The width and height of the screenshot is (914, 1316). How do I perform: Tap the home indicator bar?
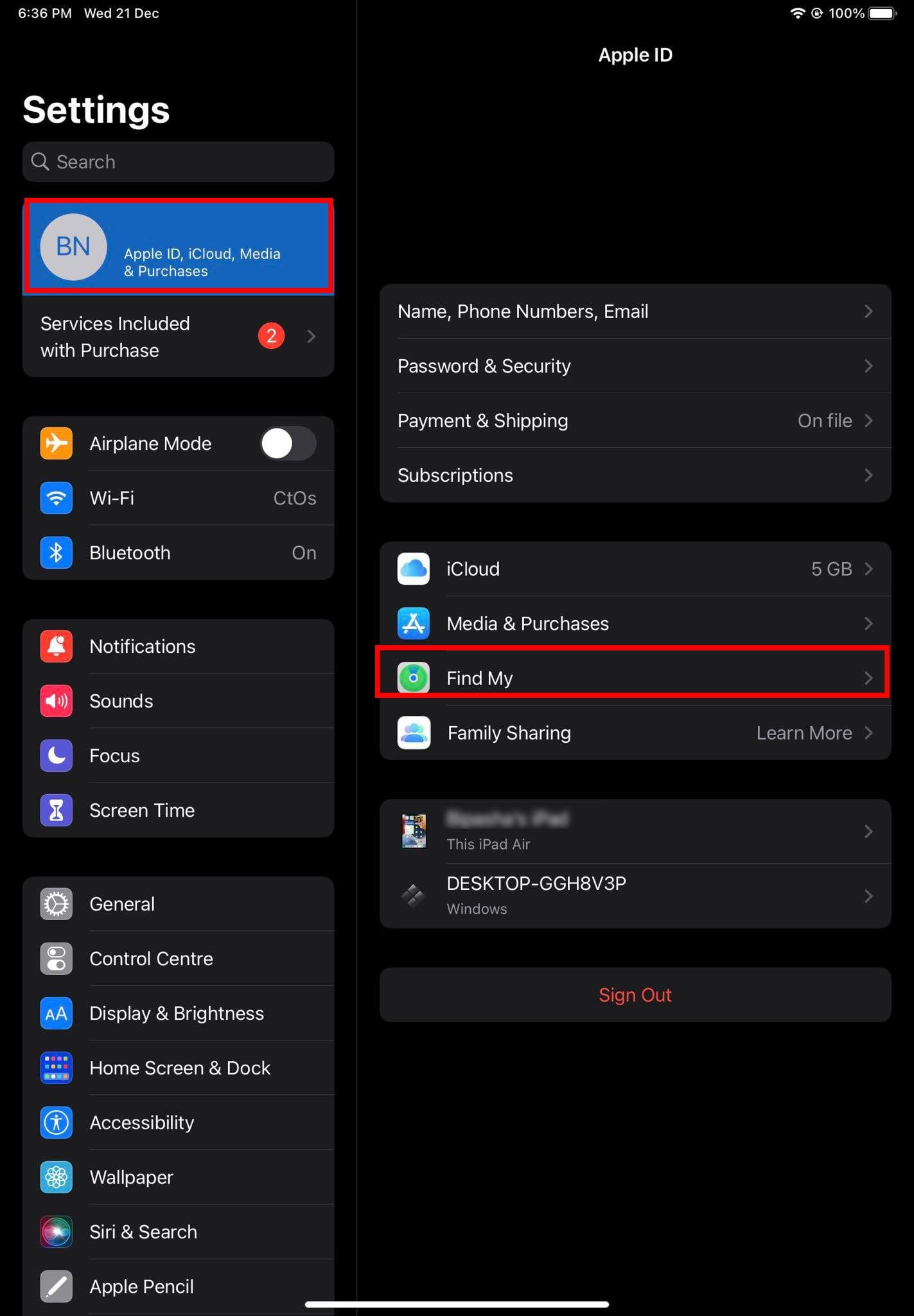pos(457,1304)
